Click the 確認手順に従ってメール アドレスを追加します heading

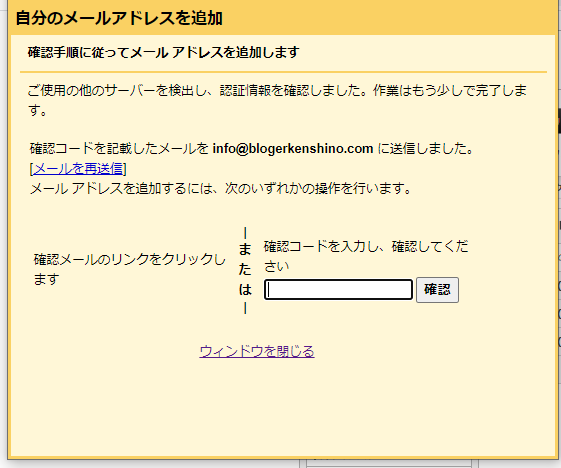[x=164, y=52]
